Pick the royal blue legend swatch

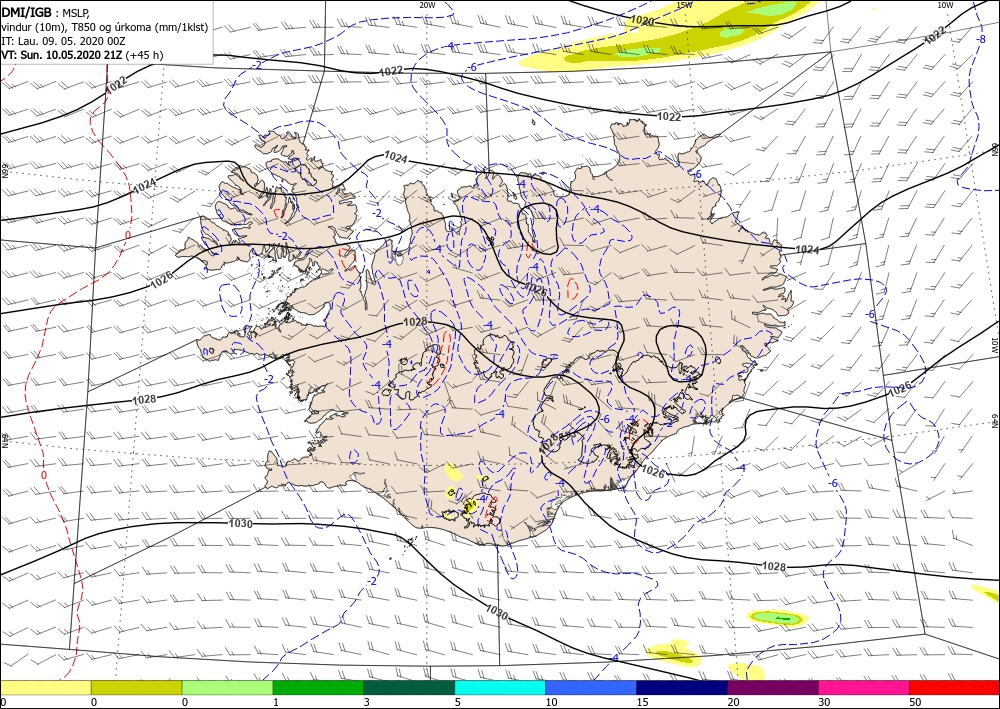591,687
